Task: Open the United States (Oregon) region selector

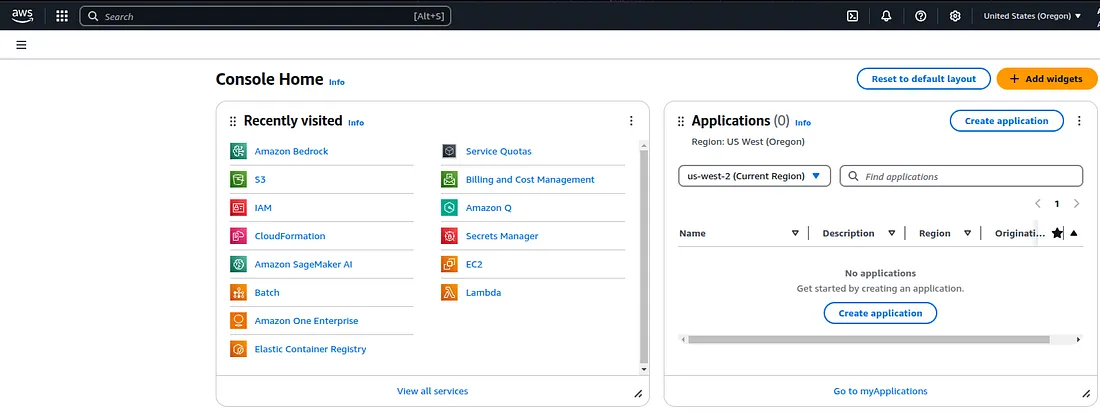Action: [x=1032, y=16]
